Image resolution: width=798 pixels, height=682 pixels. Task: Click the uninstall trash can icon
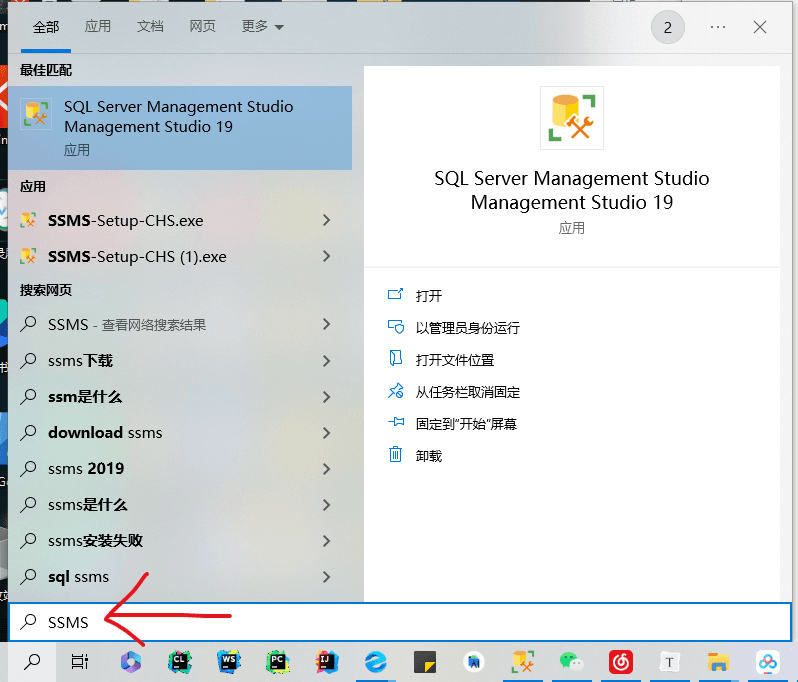point(395,454)
